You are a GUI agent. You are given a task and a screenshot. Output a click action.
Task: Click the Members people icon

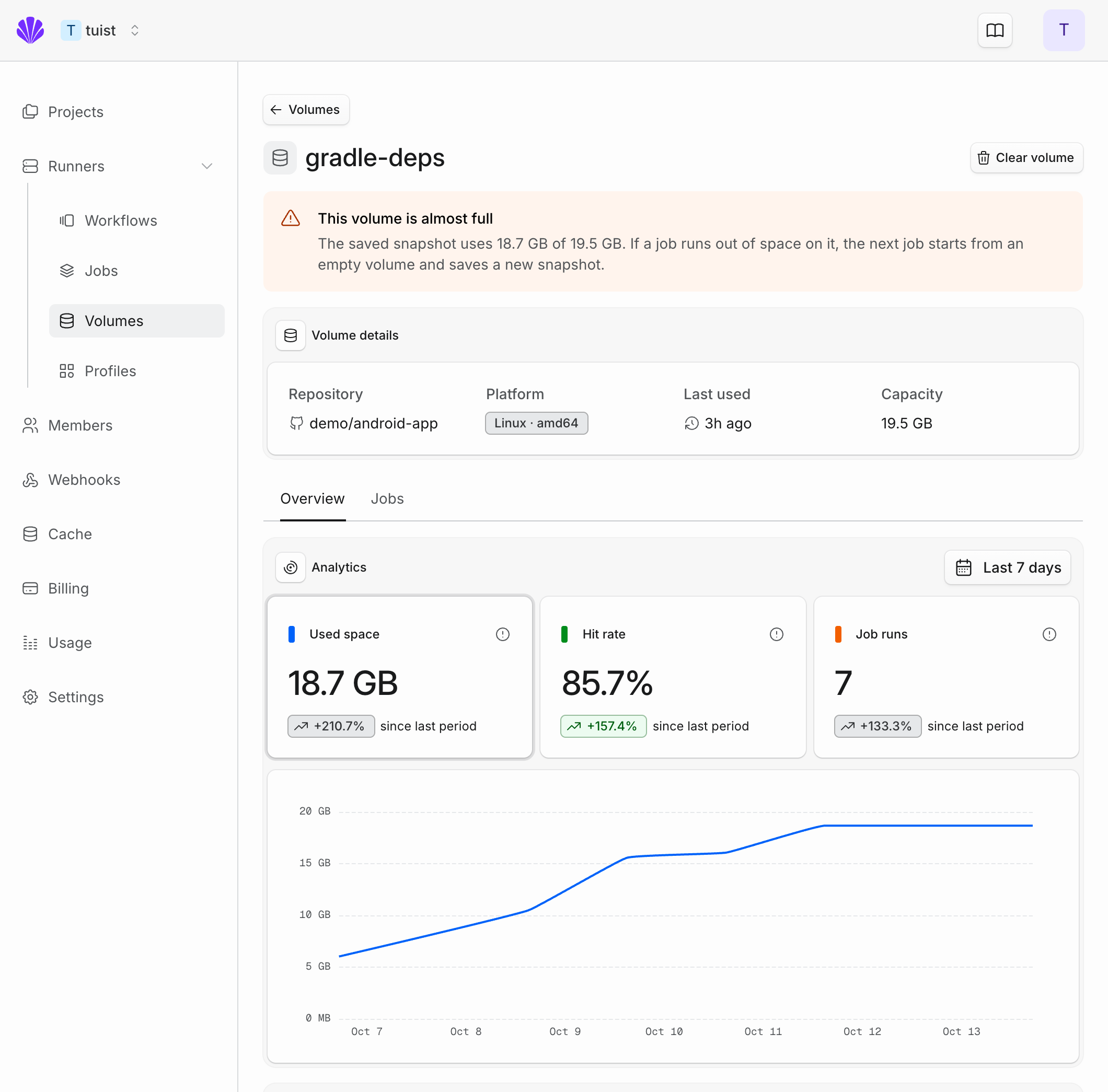(30, 425)
